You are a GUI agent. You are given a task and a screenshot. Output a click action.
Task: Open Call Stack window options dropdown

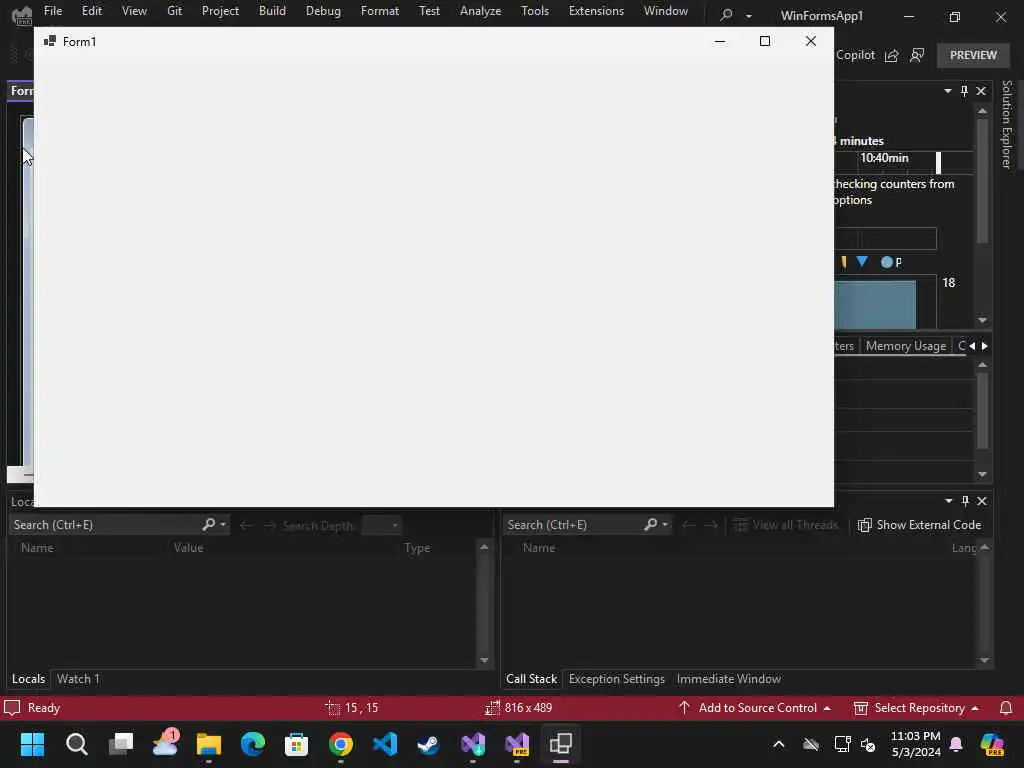coord(948,501)
